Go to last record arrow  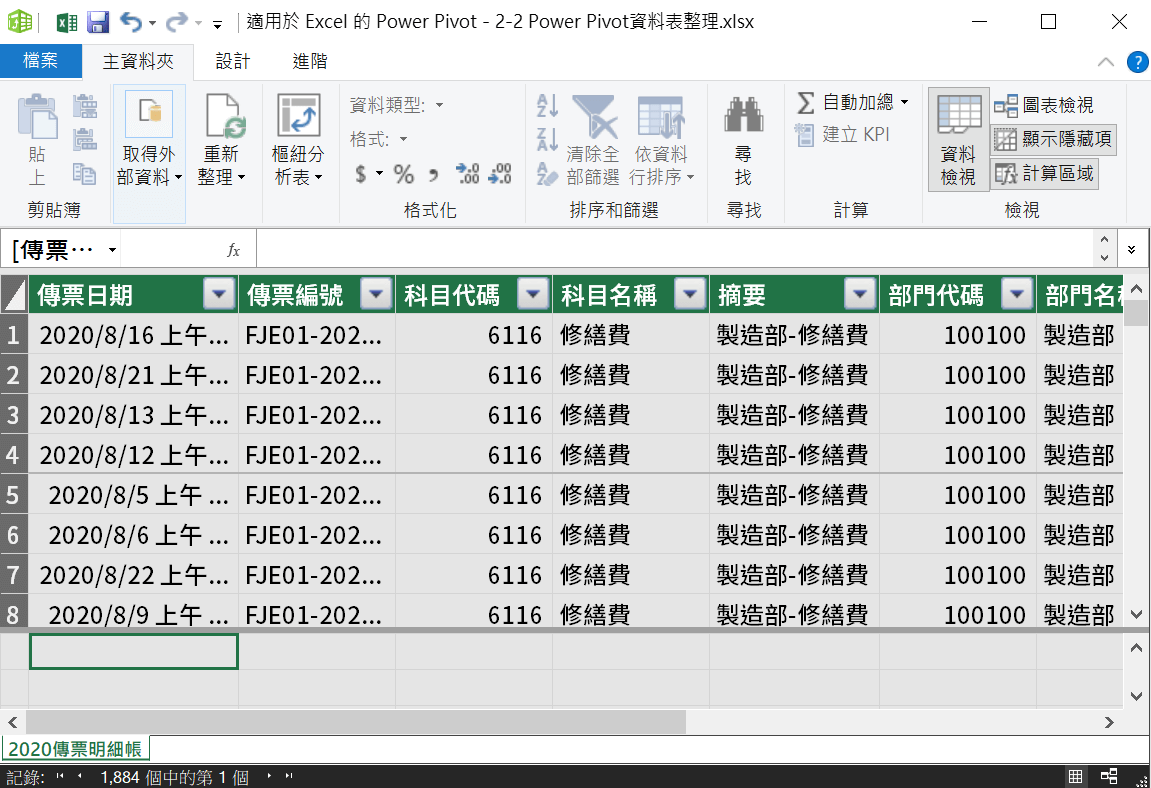(x=289, y=776)
